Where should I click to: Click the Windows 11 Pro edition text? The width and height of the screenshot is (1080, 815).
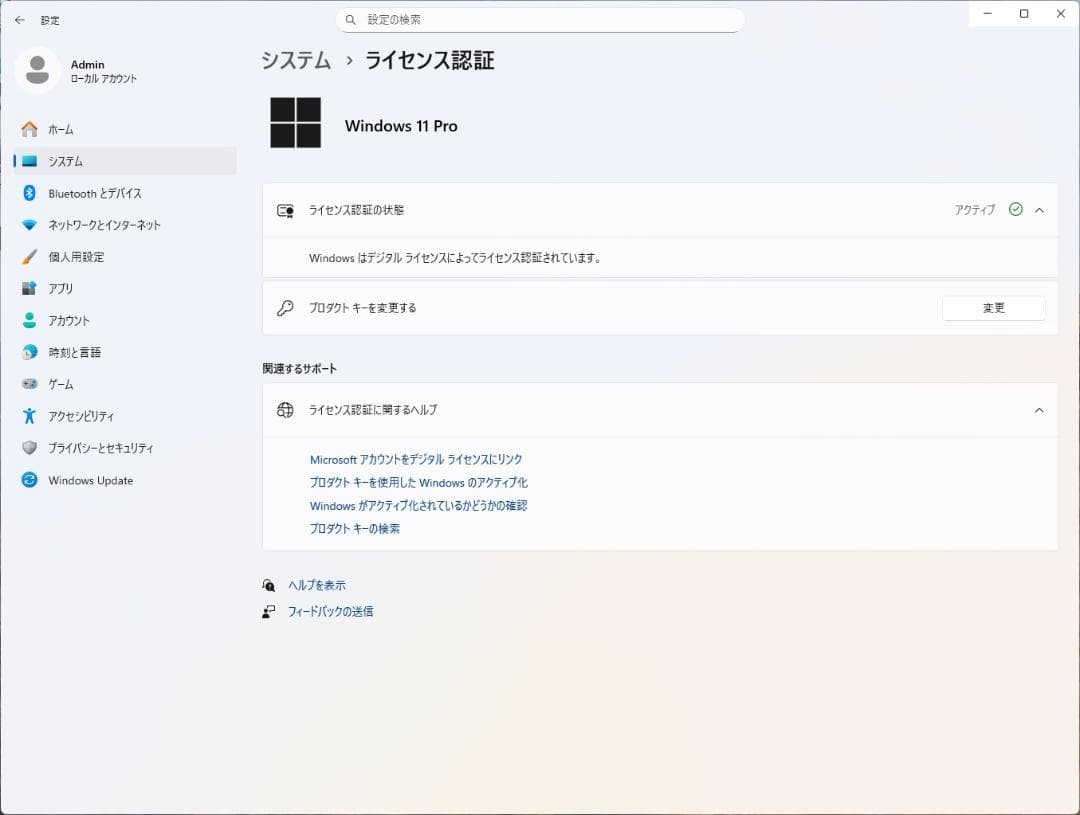pos(402,126)
